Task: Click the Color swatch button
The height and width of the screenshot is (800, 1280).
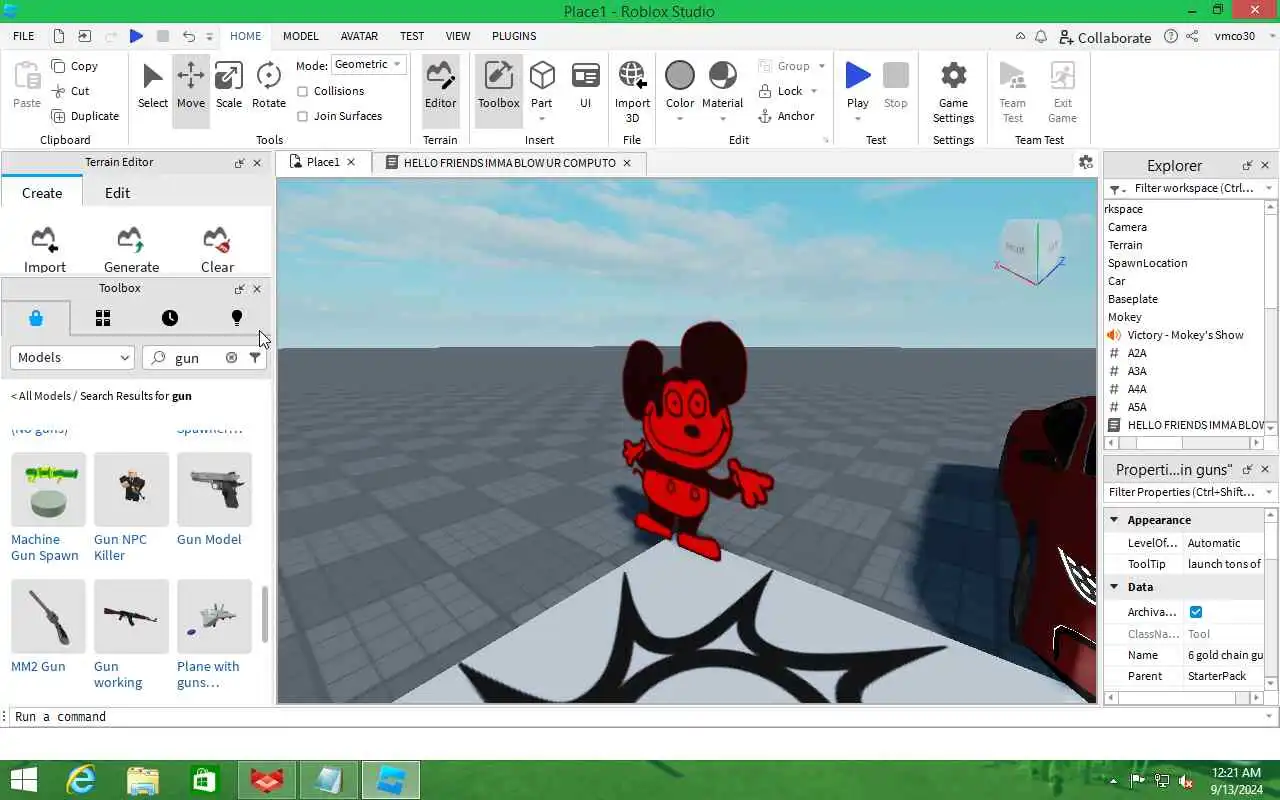Action: coord(680,76)
